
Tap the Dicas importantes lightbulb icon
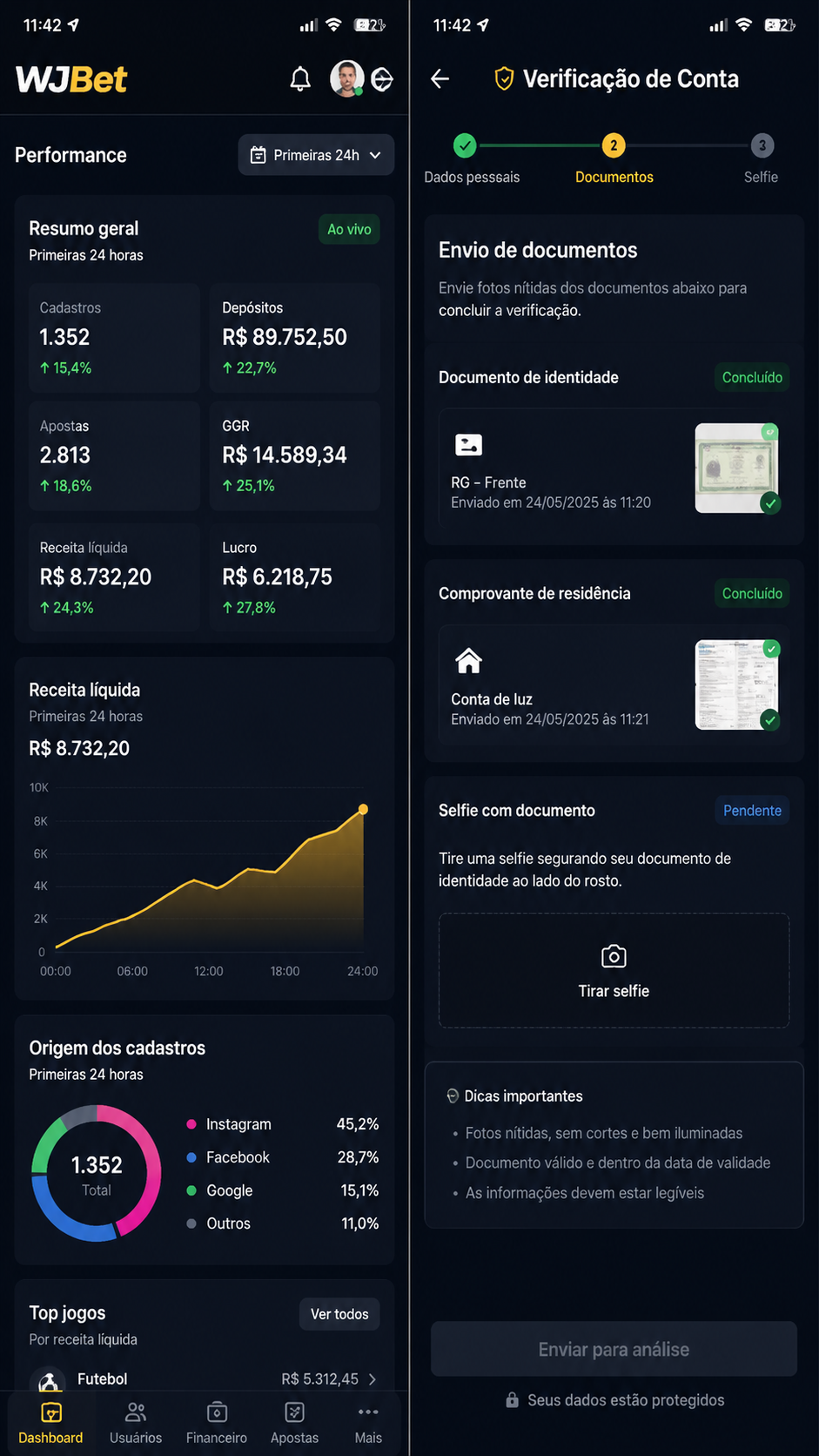[x=453, y=1096]
